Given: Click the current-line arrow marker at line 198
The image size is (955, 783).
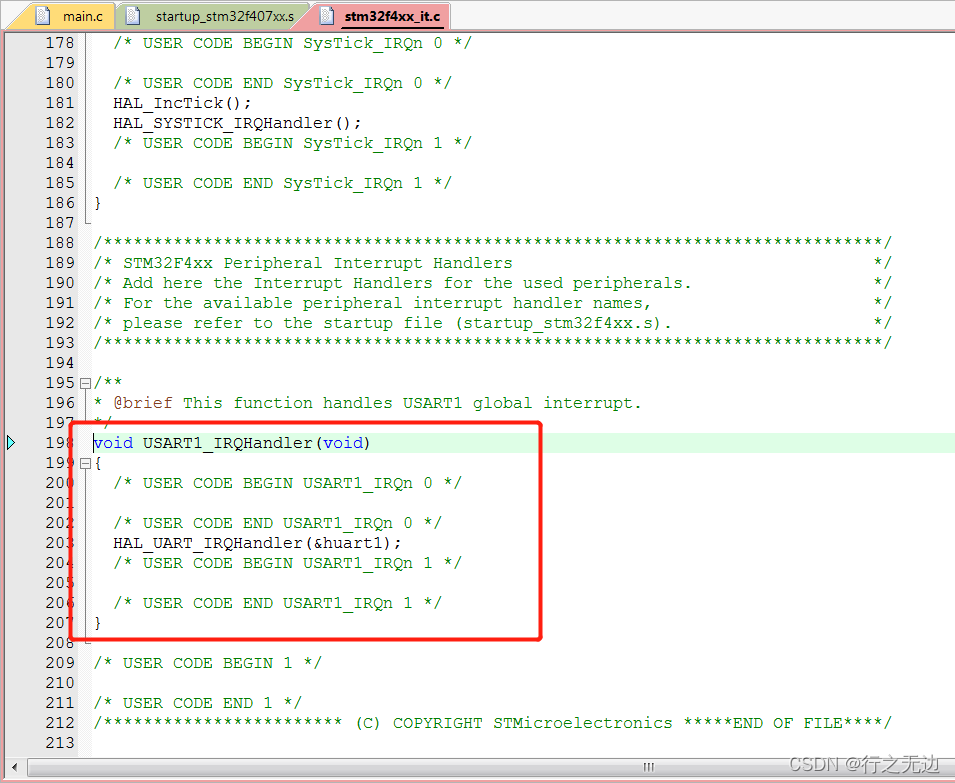Looking at the screenshot, I should (x=11, y=443).
